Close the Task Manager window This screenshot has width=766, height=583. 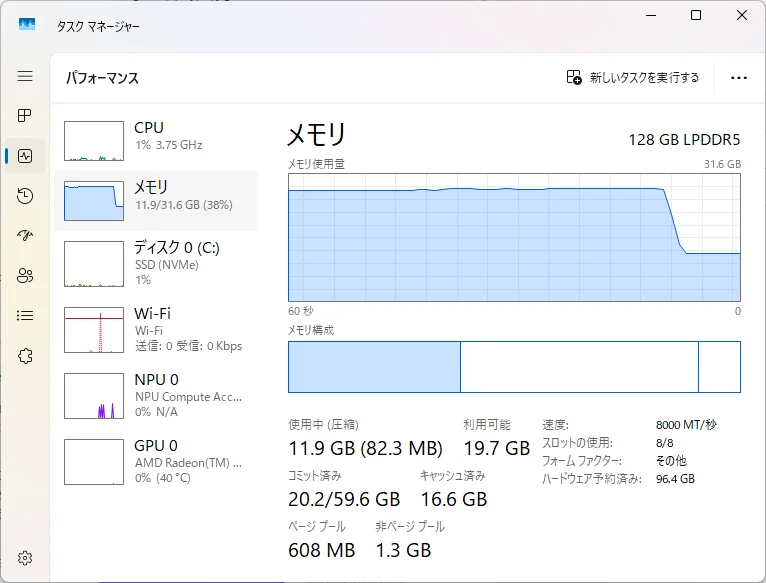(x=742, y=16)
